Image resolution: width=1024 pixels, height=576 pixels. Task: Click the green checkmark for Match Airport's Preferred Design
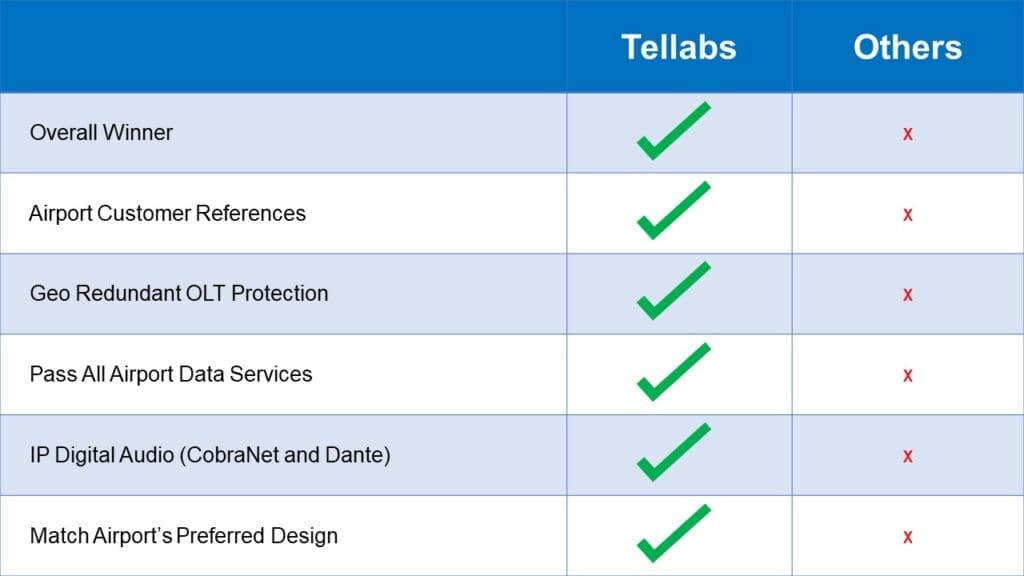673,533
